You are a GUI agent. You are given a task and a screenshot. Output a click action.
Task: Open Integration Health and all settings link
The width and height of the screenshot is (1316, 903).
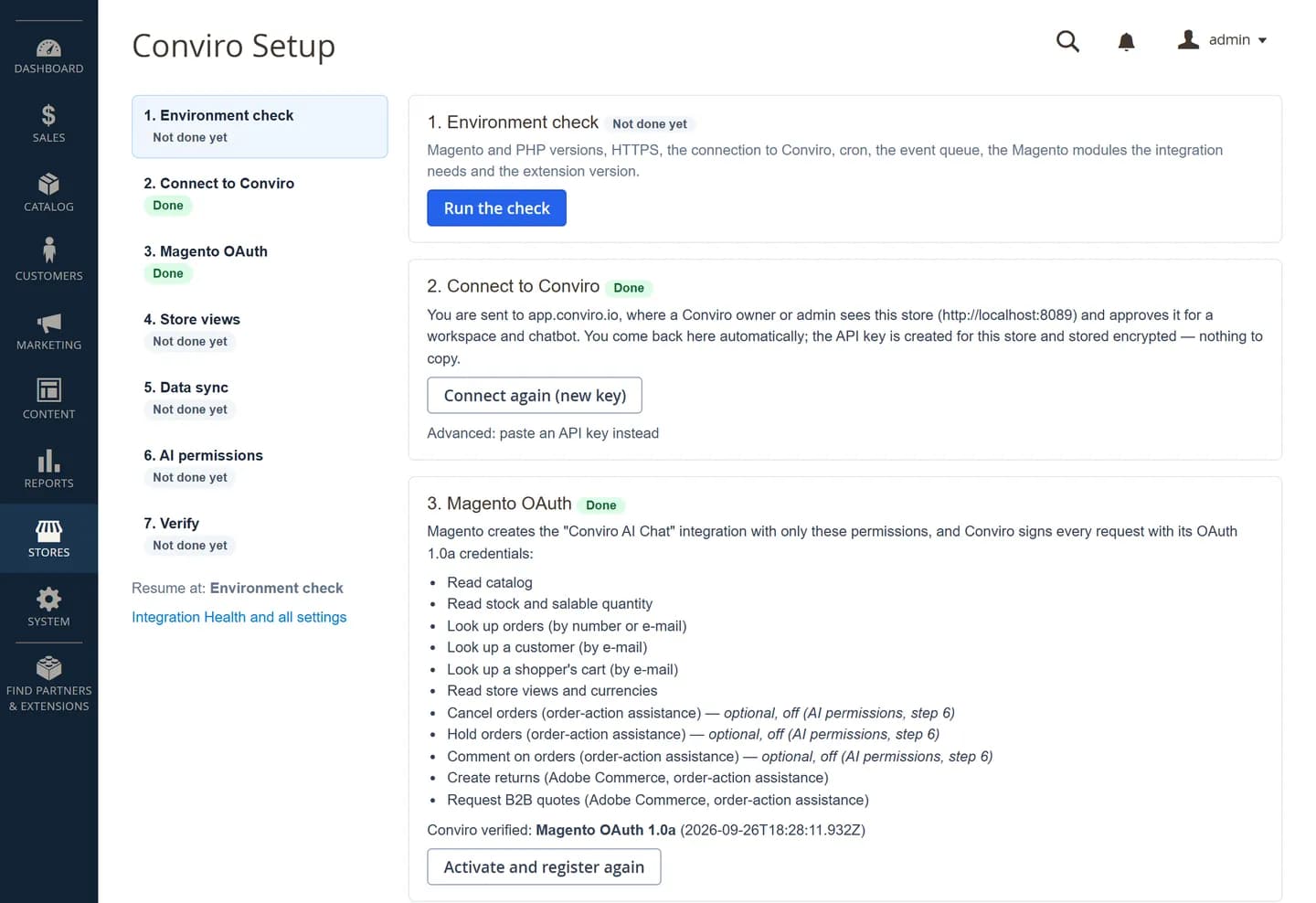[239, 617]
